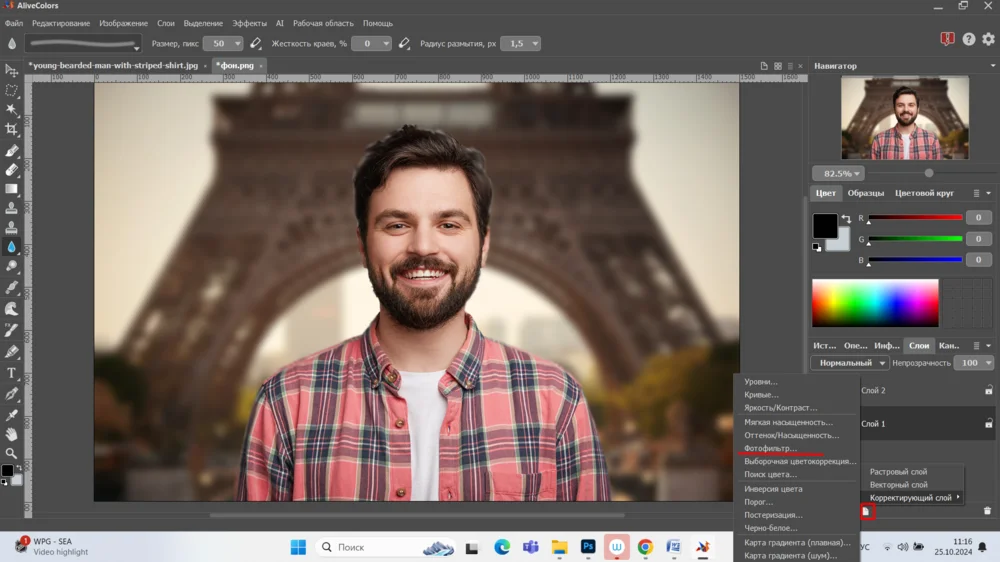Viewport: 1000px width, 562px height.
Task: Reset default colors in Color panel
Action: tap(816, 248)
